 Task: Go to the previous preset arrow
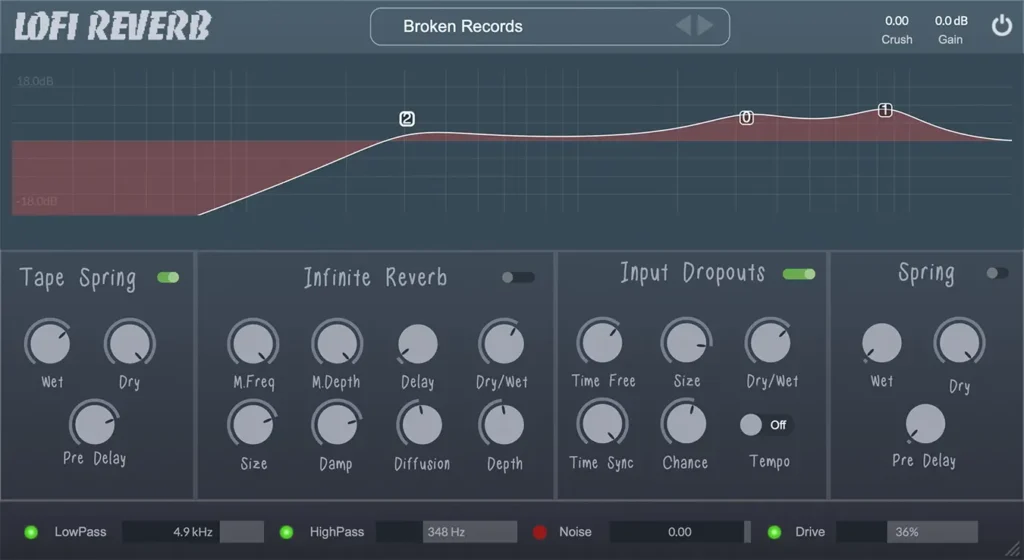tap(683, 26)
